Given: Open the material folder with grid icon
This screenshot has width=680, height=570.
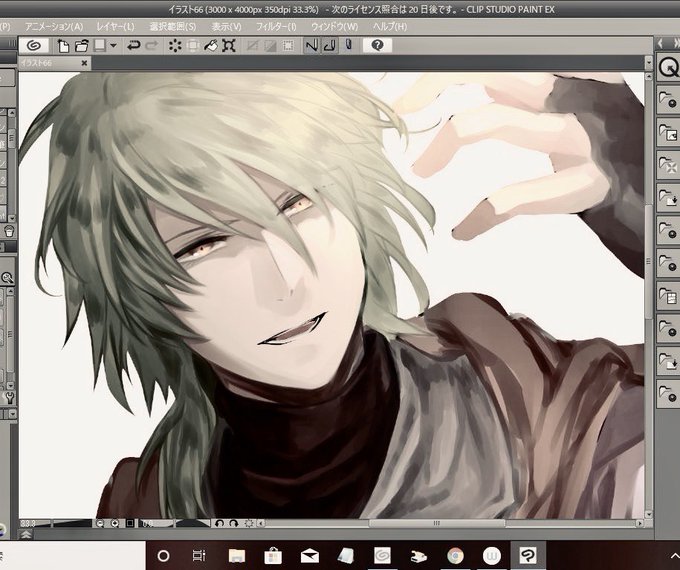Looking at the screenshot, I should (x=669, y=295).
